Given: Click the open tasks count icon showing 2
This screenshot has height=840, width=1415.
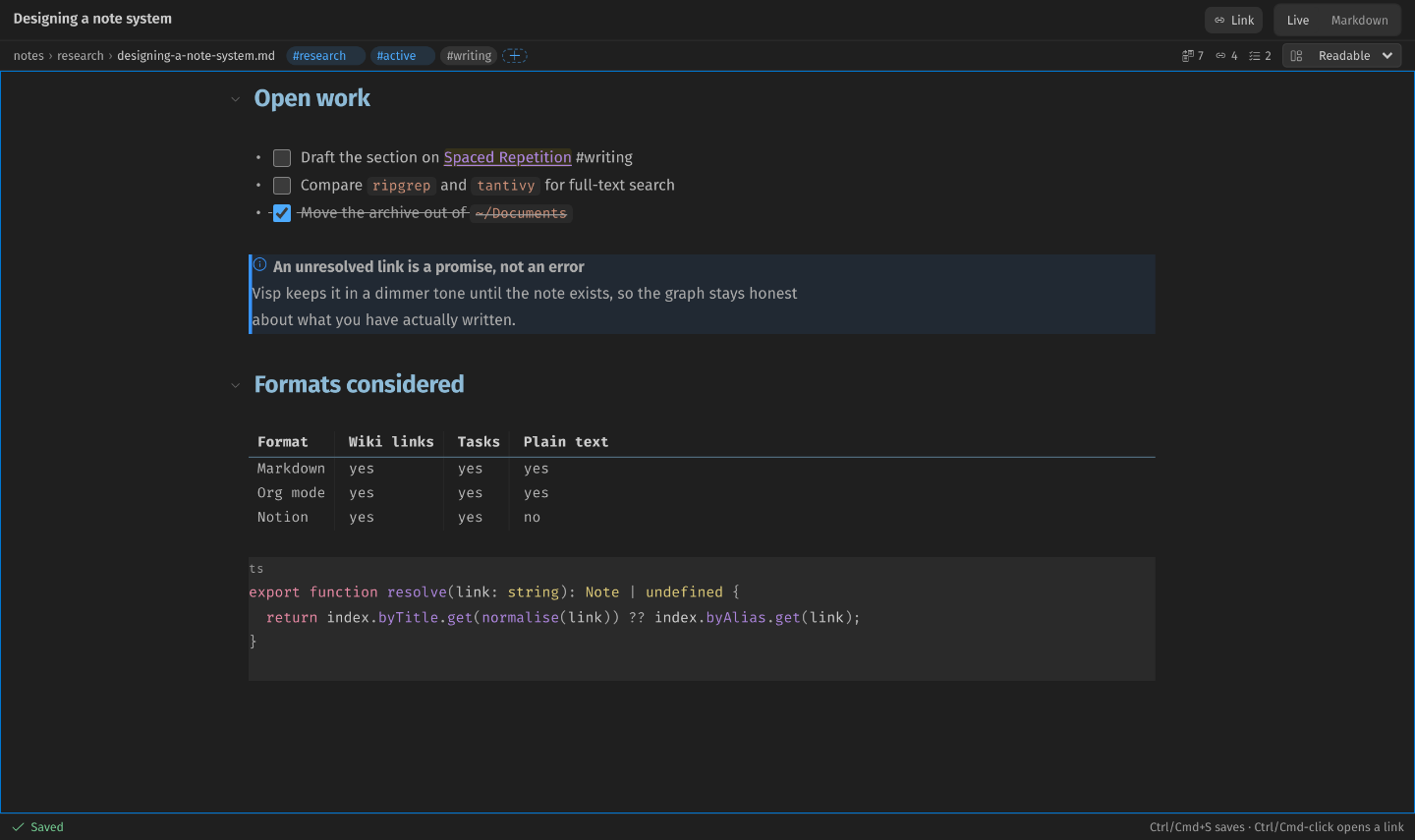Looking at the screenshot, I should point(1260,56).
